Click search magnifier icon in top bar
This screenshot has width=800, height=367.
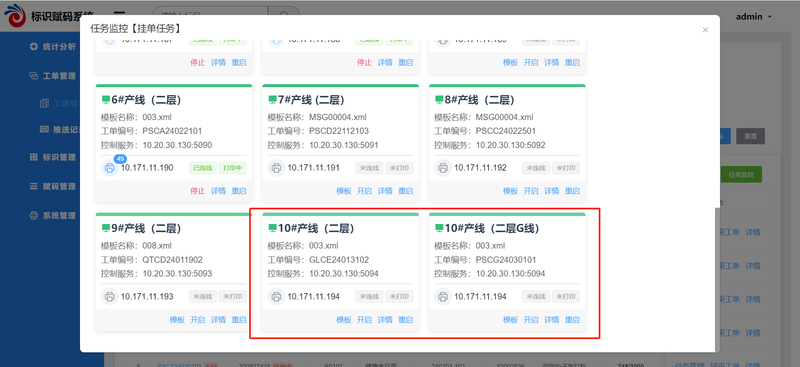pos(283,13)
